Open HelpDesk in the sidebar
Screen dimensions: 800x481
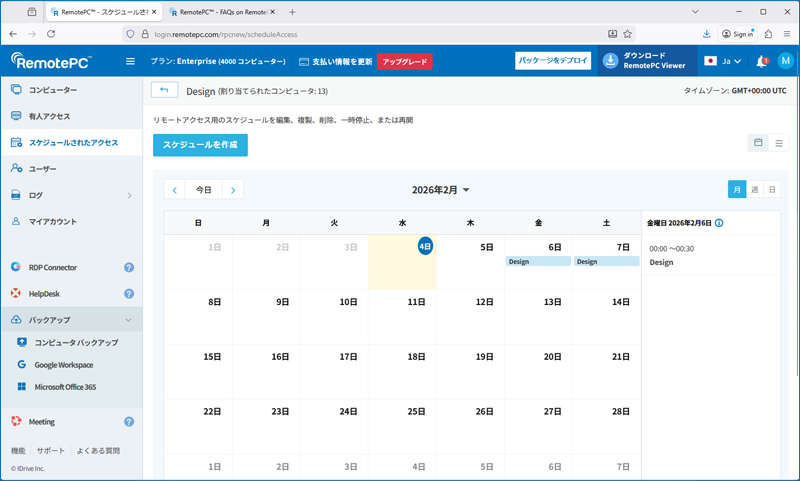(44, 294)
